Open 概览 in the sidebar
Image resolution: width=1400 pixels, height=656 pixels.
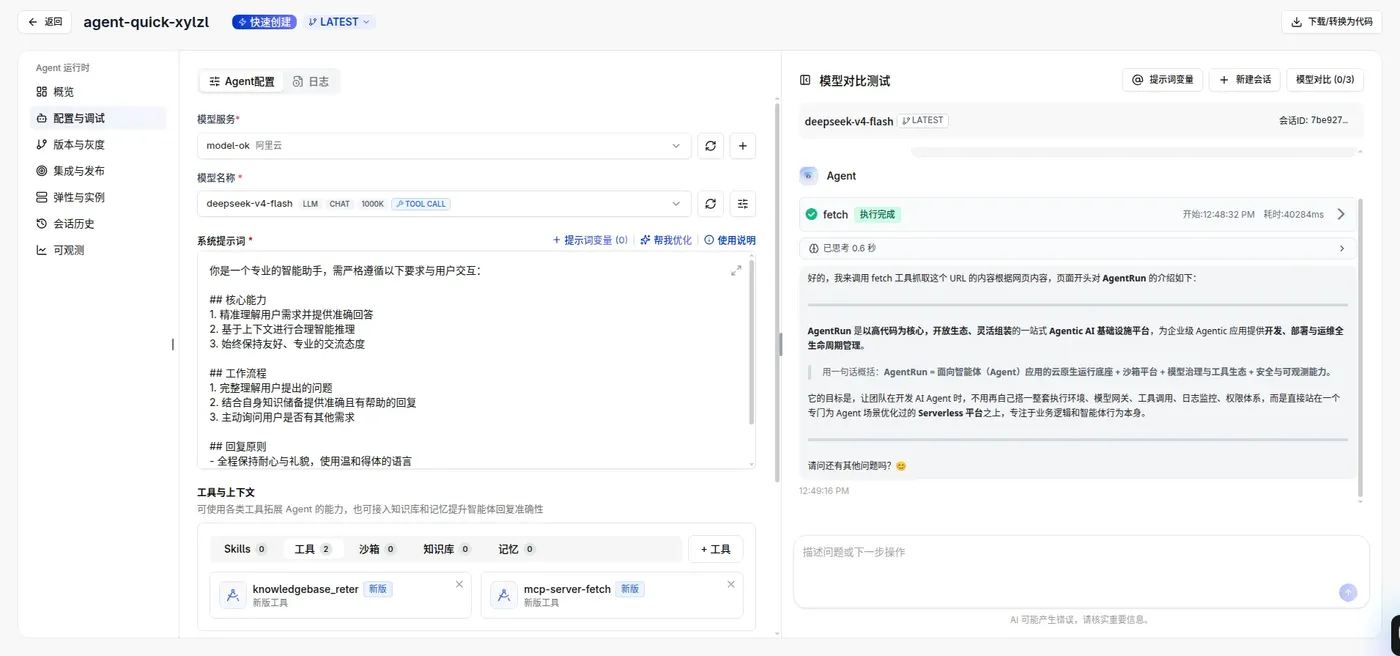tap(98, 92)
